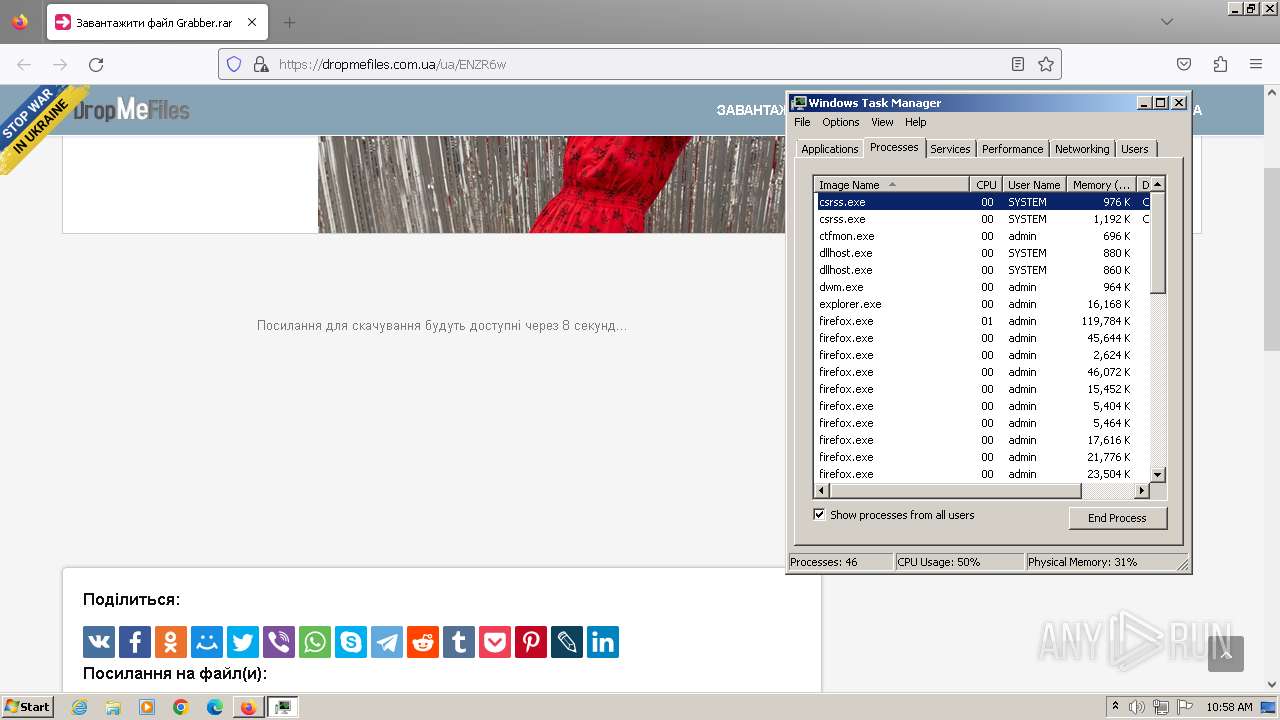
Task: Open the Windows Start menu
Action: (x=27, y=707)
